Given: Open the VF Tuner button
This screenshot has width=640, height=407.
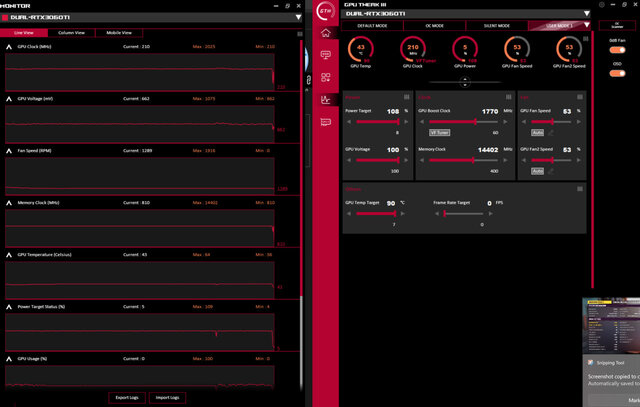Looking at the screenshot, I should pos(440,132).
